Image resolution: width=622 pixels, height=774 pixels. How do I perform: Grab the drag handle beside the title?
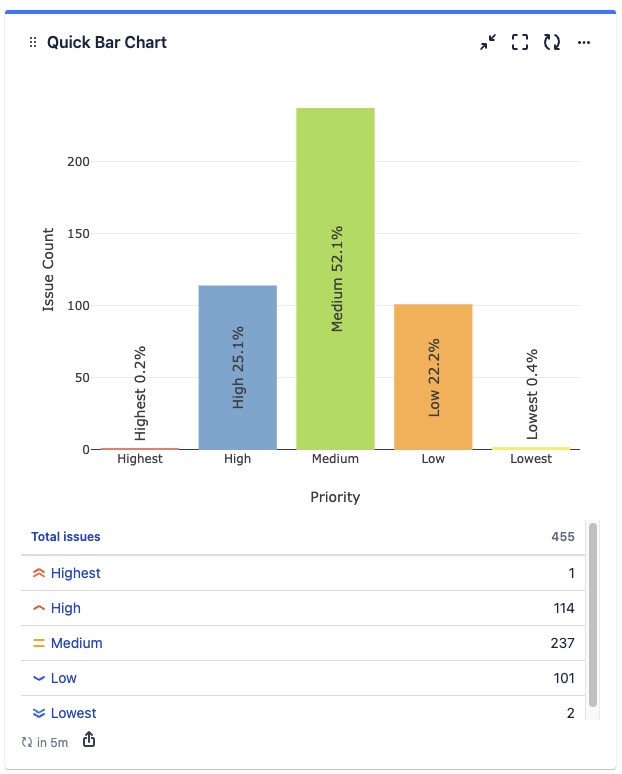coord(33,43)
